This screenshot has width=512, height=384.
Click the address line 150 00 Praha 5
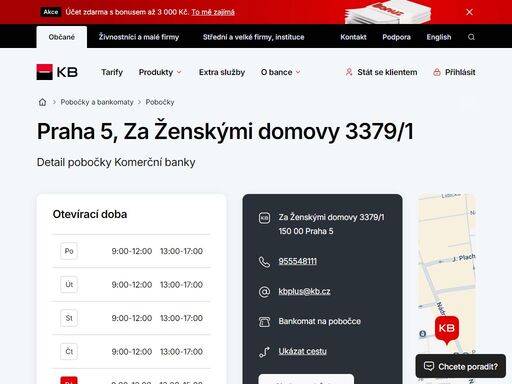pos(306,231)
